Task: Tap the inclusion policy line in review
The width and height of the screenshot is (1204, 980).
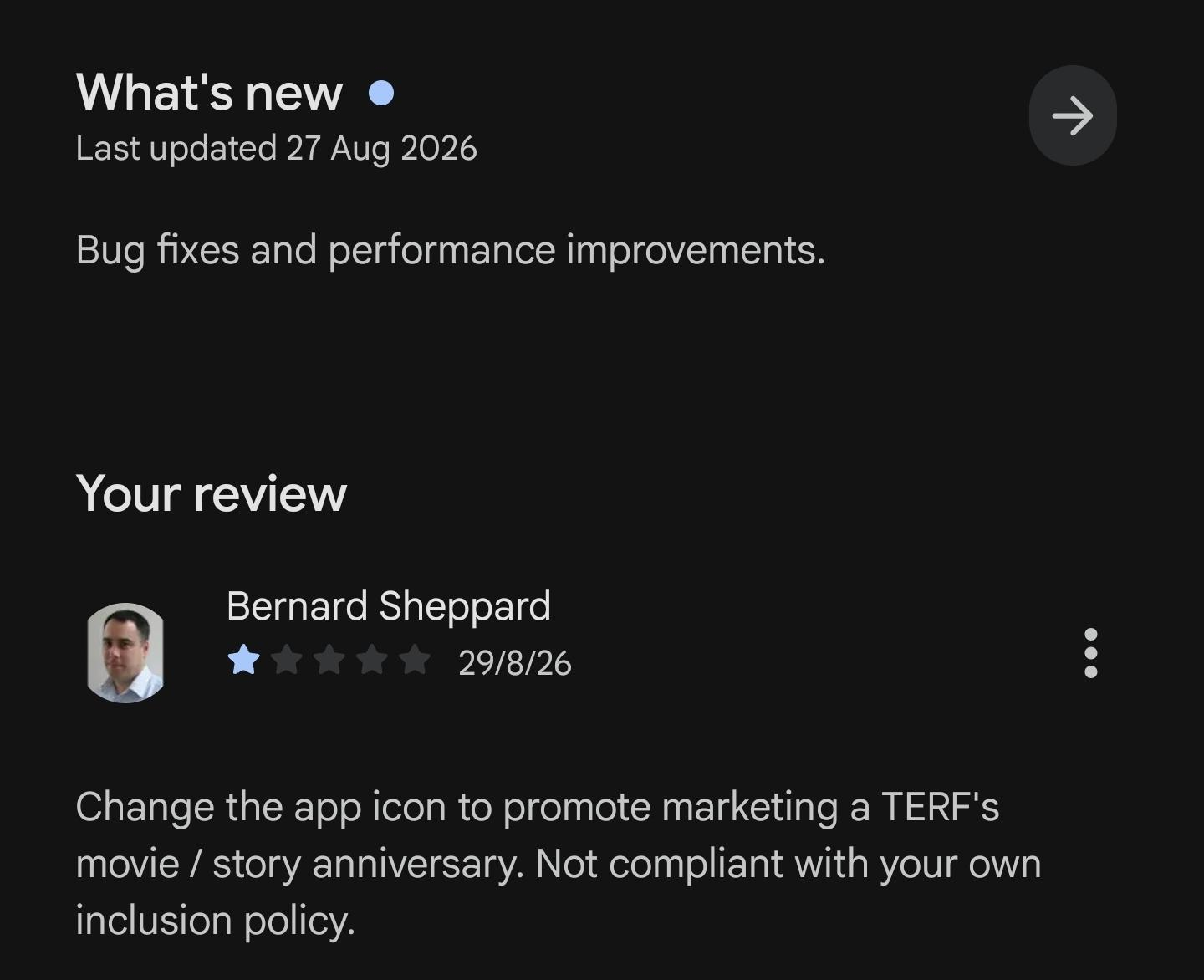Action: [216, 921]
